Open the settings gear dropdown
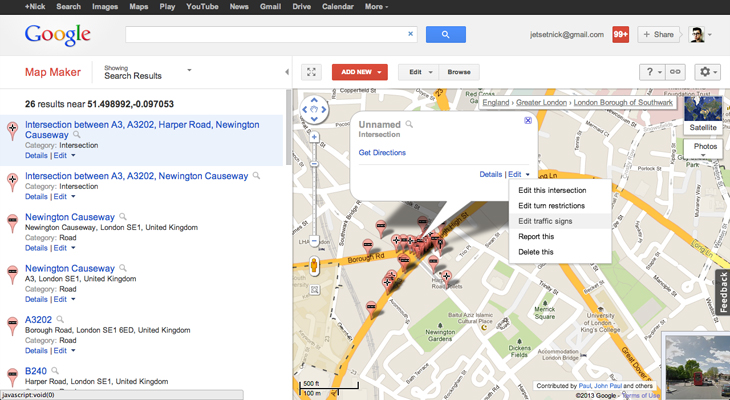The height and width of the screenshot is (400, 730). [707, 72]
